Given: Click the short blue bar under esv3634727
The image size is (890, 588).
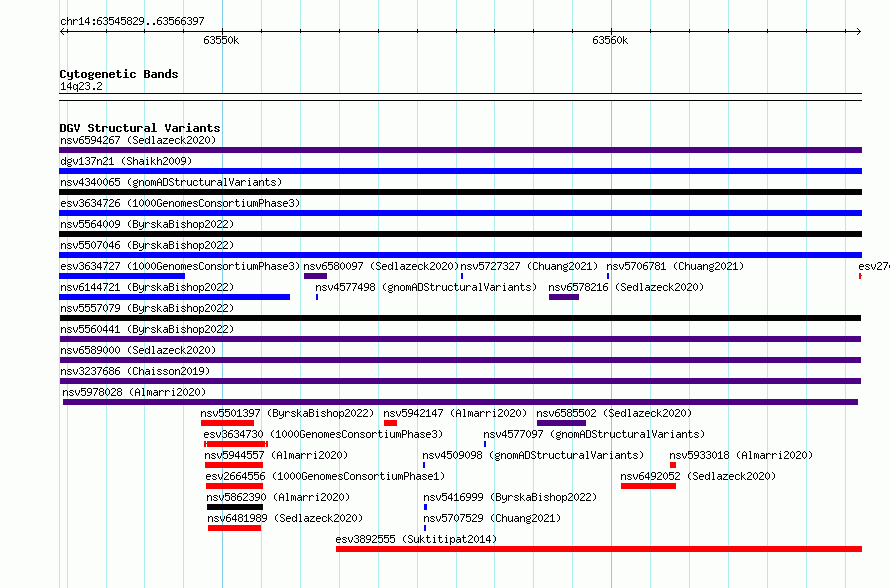Looking at the screenshot, I should (122, 276).
